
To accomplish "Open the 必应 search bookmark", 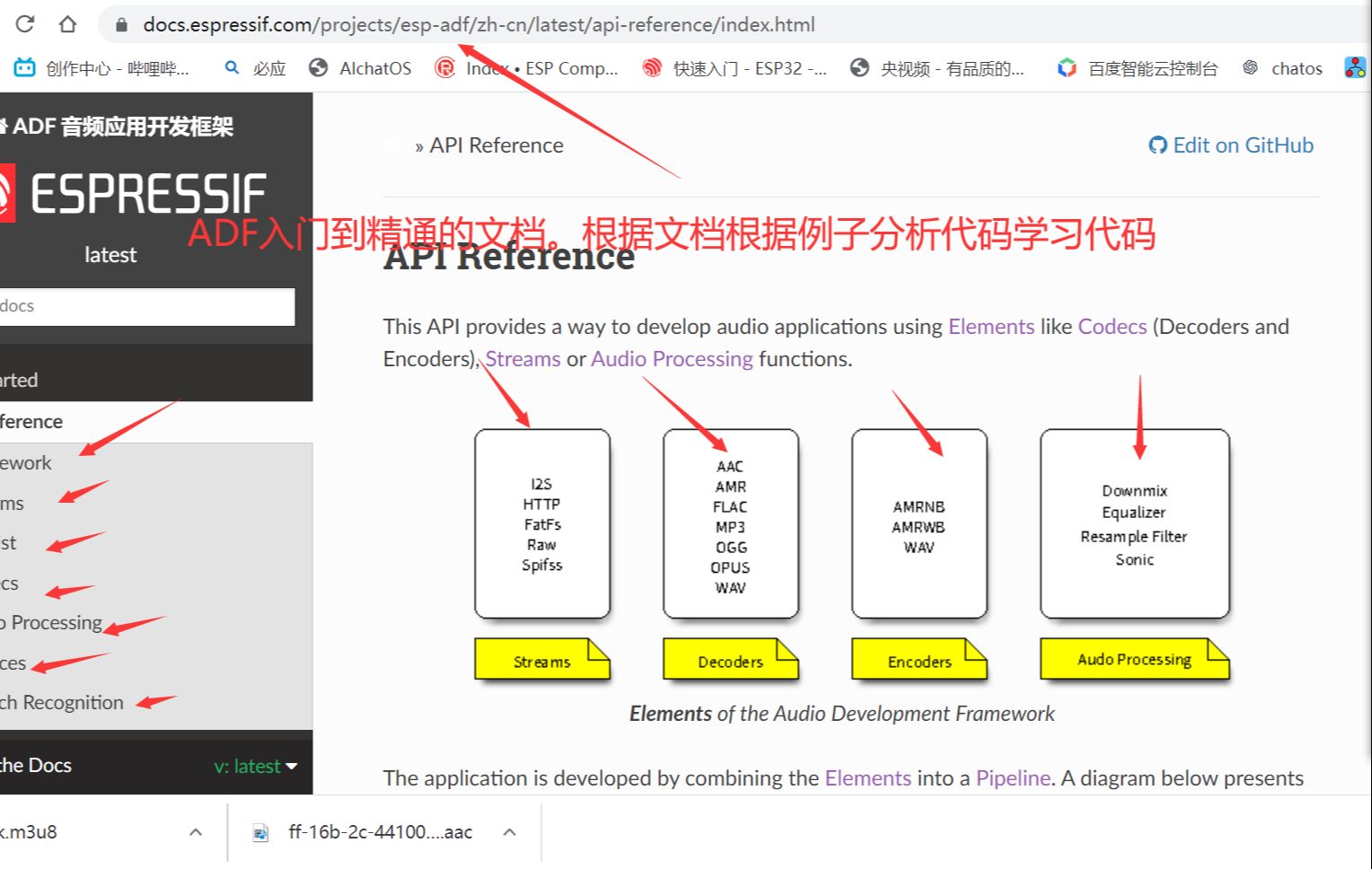I will click(255, 68).
